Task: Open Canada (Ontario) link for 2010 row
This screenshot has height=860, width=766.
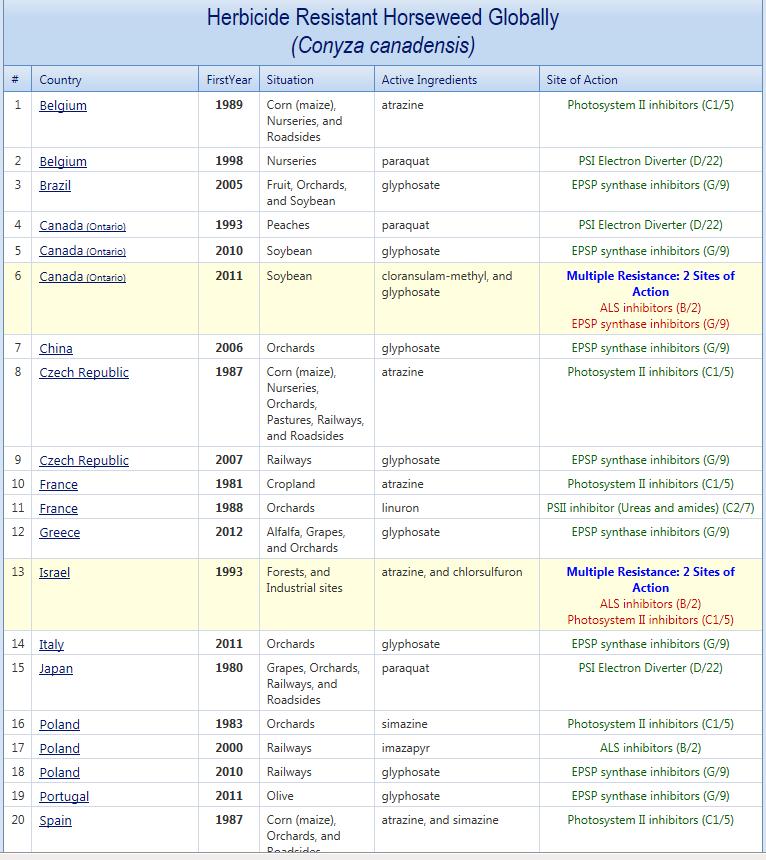Action: click(x=82, y=251)
